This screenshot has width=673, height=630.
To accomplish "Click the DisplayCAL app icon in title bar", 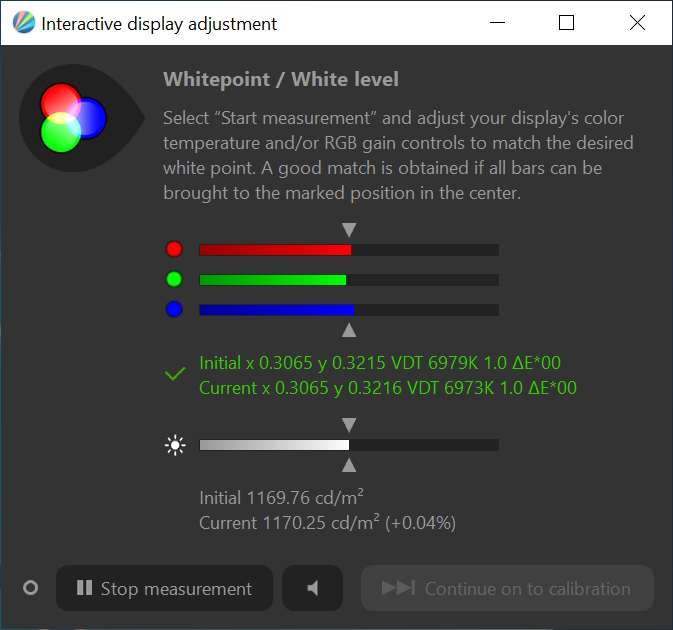I will [x=21, y=23].
